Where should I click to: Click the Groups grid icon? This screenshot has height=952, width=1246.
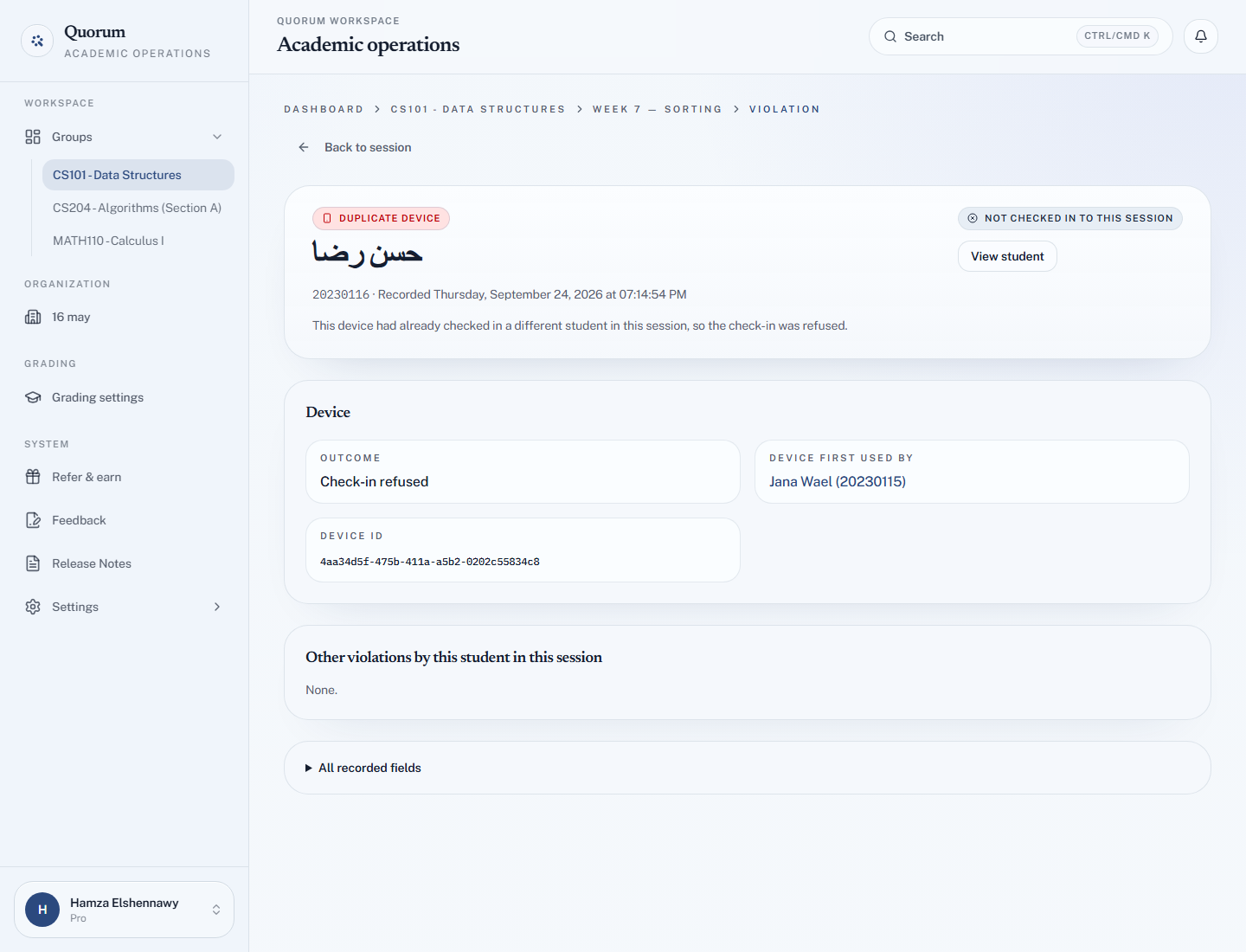coord(33,137)
